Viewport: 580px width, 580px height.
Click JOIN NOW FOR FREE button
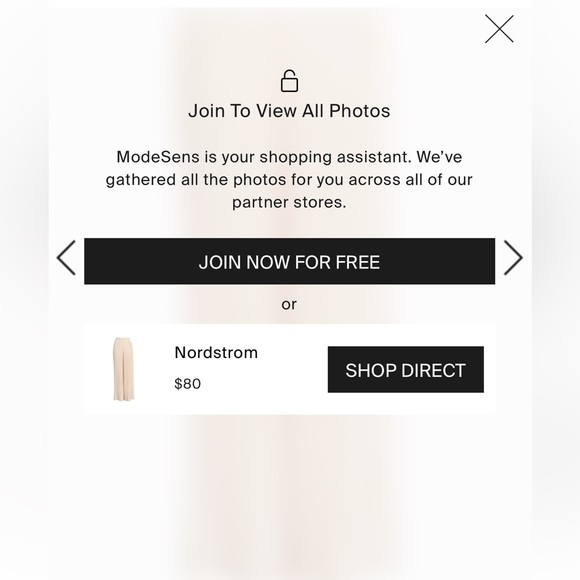click(x=289, y=261)
